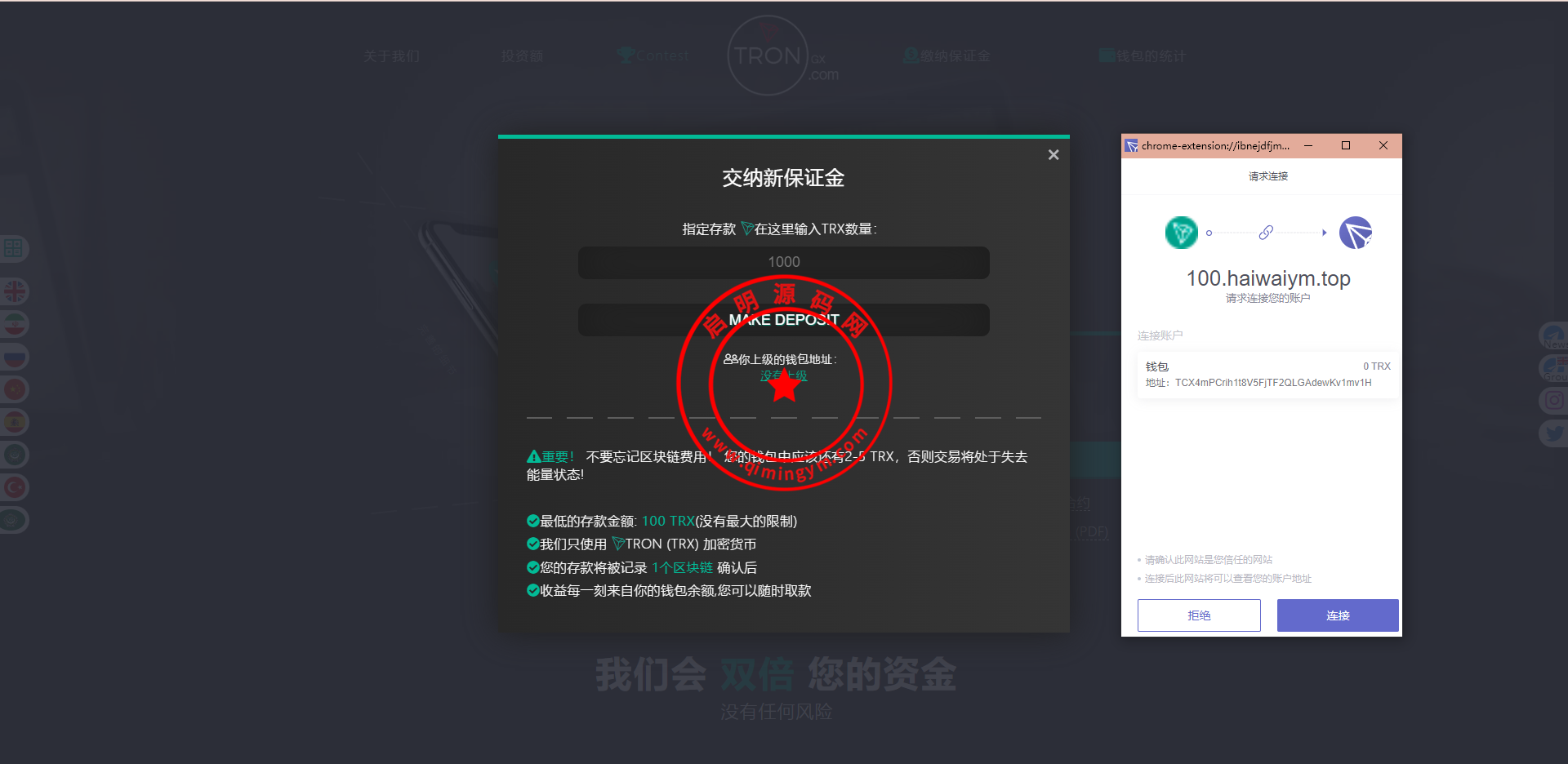Image resolution: width=1568 pixels, height=764 pixels.
Task: Click the 拒绝 button to reject connection
Action: pyautogui.click(x=1198, y=615)
